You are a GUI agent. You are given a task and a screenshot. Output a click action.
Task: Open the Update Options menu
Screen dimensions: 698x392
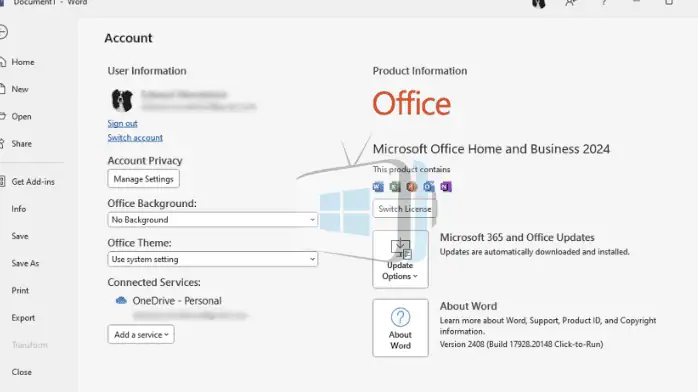click(400, 259)
